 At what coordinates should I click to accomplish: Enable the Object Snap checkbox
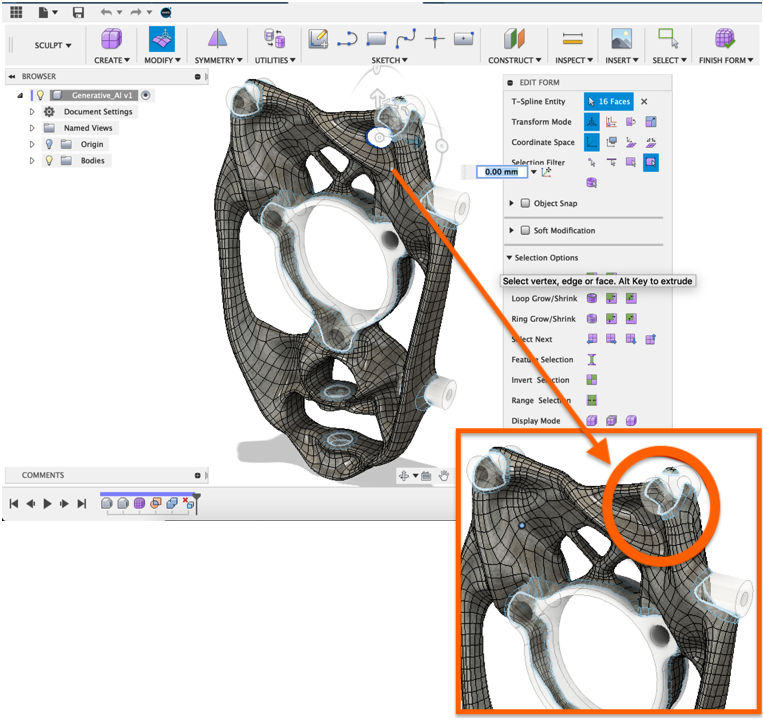pyautogui.click(x=526, y=204)
